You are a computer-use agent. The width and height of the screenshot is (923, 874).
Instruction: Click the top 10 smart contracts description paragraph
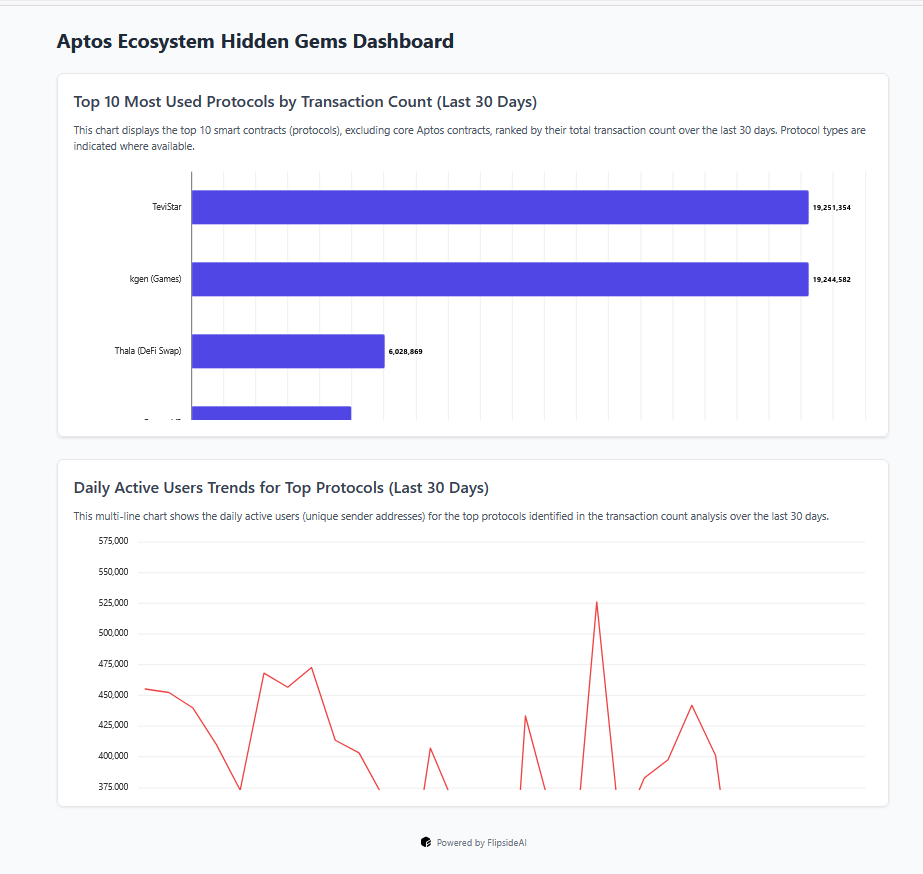(469, 138)
